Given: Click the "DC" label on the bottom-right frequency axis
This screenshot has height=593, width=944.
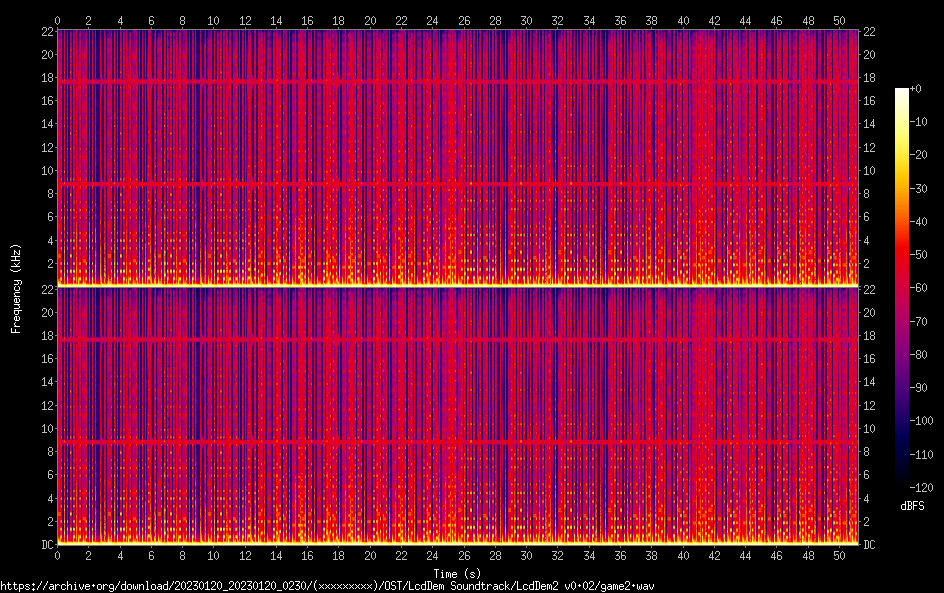Looking at the screenshot, I should tap(869, 545).
